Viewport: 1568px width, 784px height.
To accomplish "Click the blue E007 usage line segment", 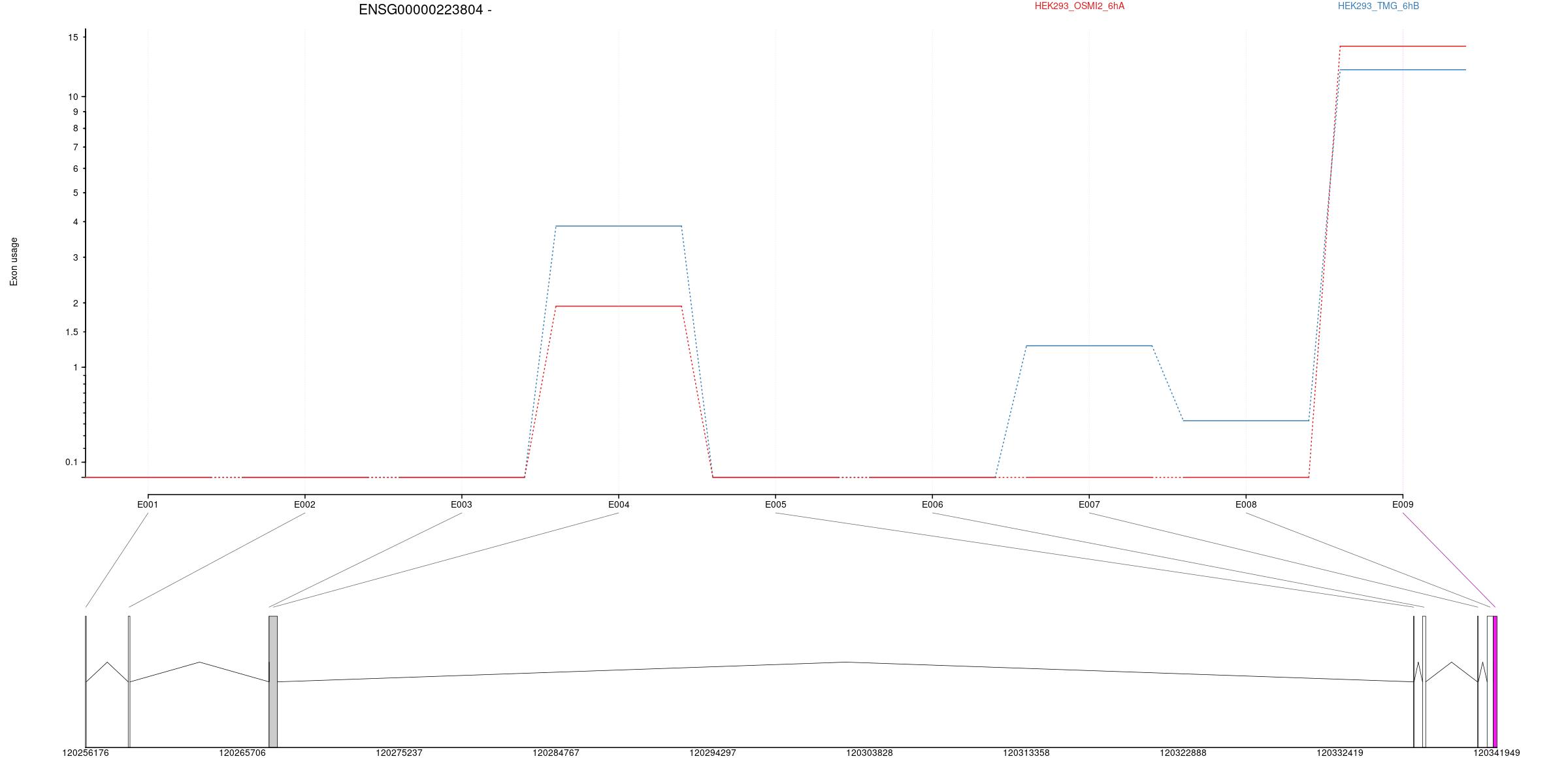I will tap(1089, 346).
